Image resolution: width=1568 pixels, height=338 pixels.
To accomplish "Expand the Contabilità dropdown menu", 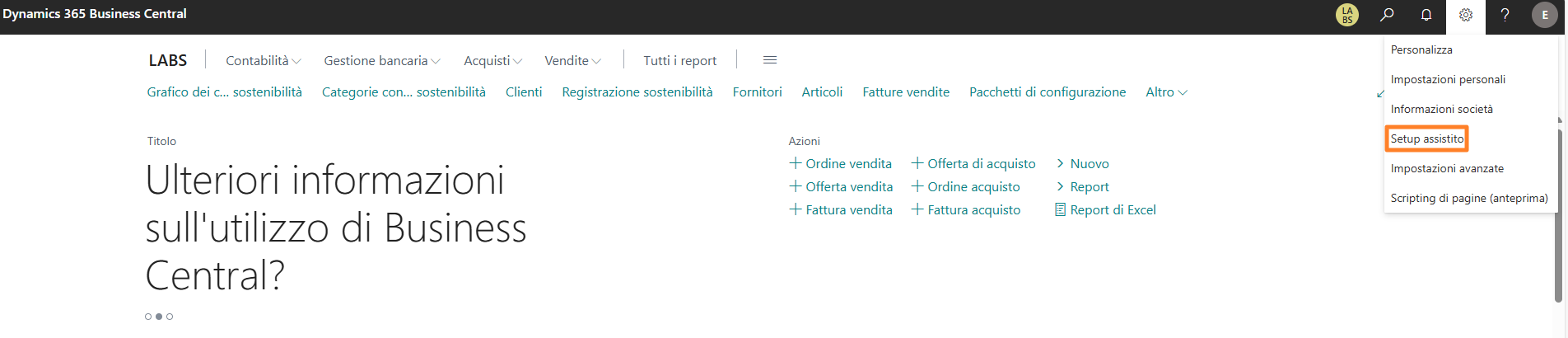I will [x=264, y=61].
